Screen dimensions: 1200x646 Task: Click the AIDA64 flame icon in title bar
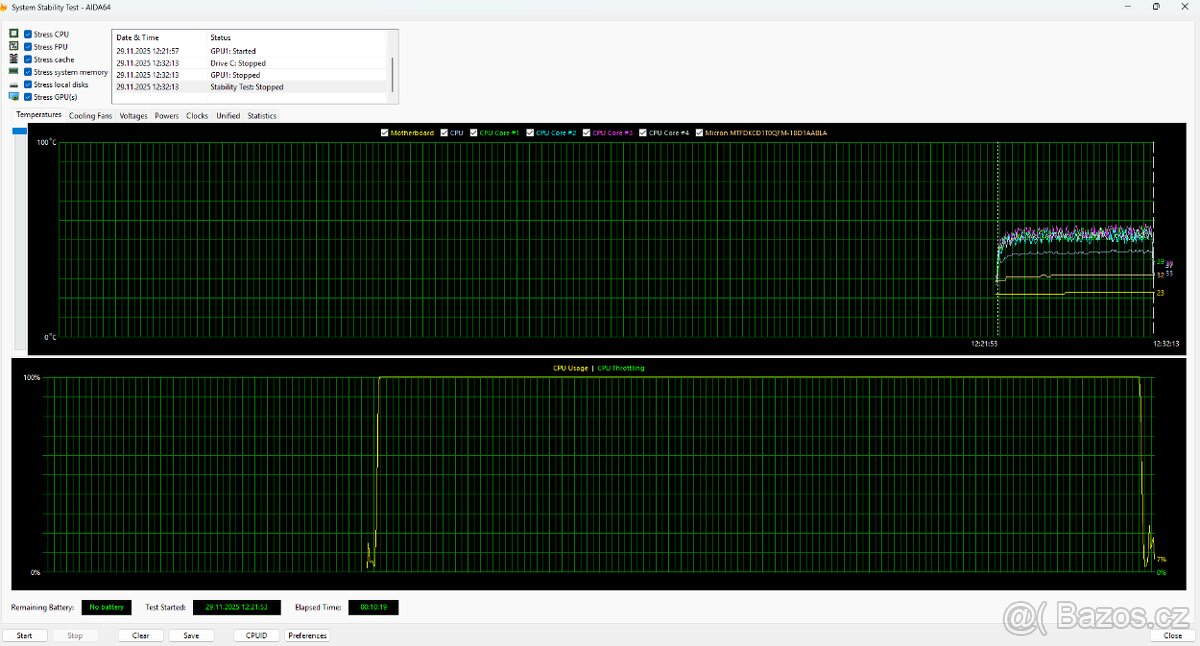5,7
